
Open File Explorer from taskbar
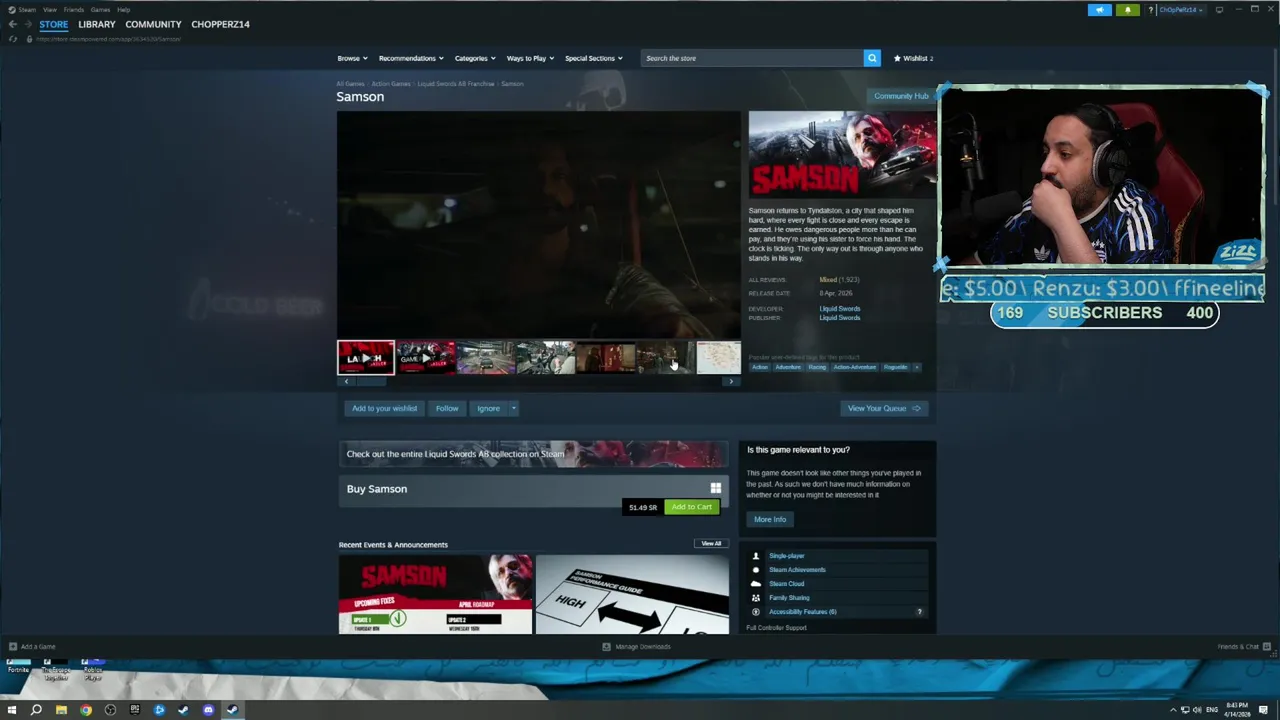tap(61, 710)
